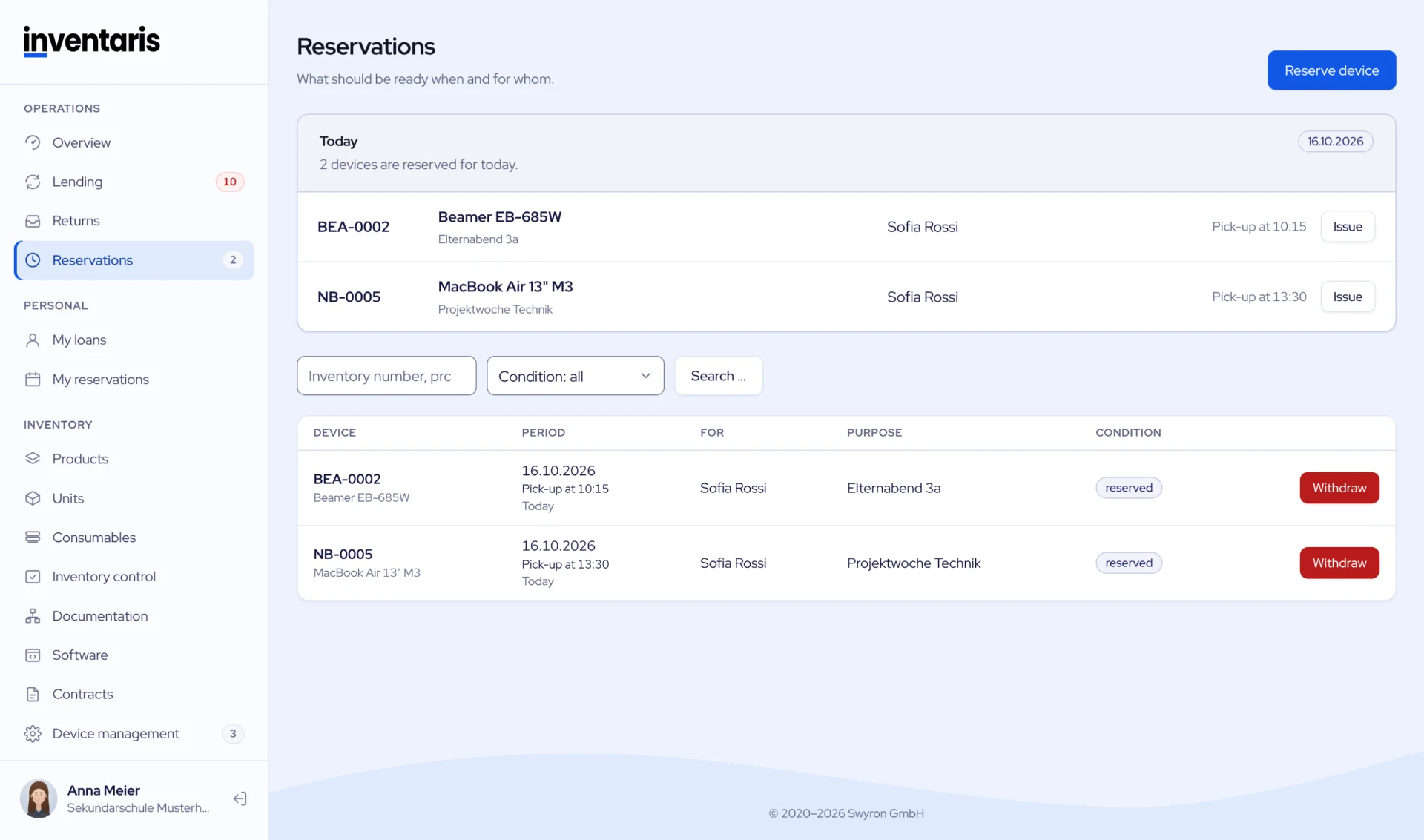Open My loans
The width and height of the screenshot is (1424, 840).
[x=134, y=340]
